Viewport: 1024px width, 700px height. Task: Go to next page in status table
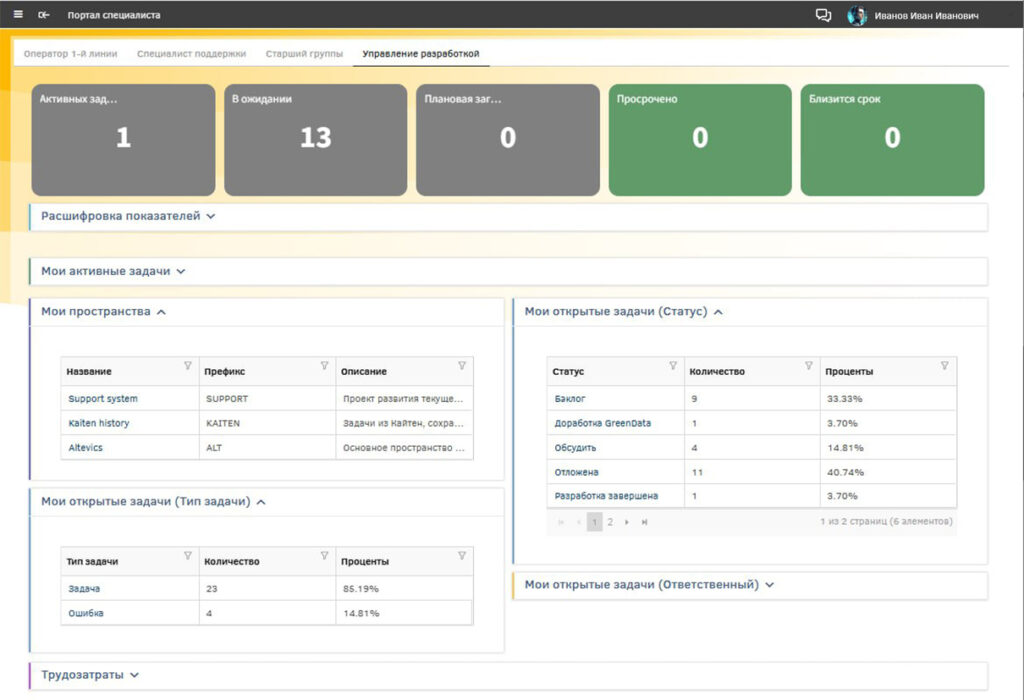(x=627, y=522)
